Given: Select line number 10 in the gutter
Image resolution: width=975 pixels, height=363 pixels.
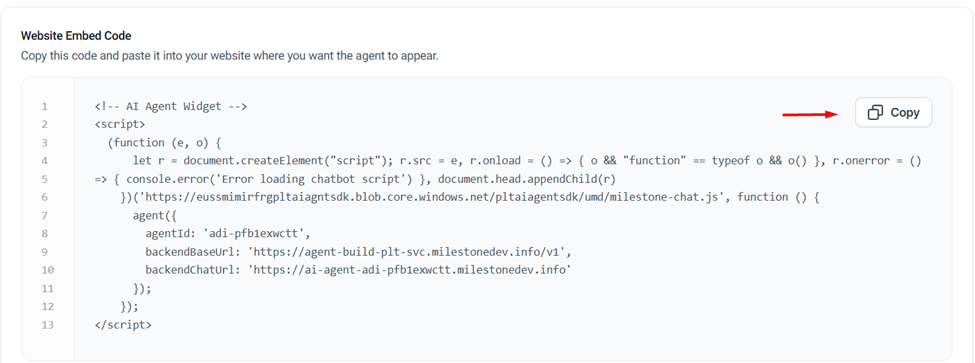Looking at the screenshot, I should pos(48,270).
